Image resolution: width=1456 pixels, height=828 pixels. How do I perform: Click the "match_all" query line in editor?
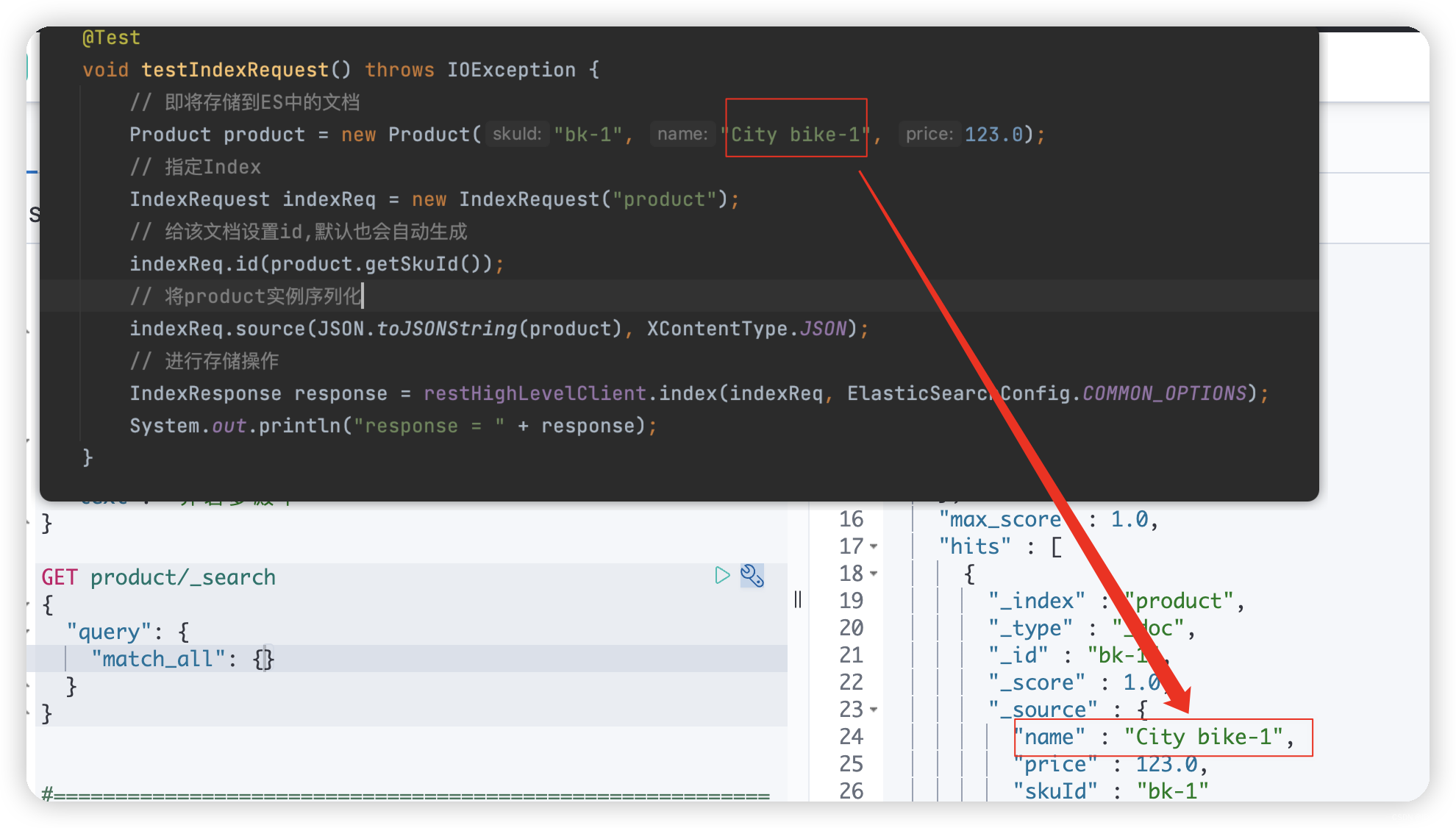pos(182,658)
